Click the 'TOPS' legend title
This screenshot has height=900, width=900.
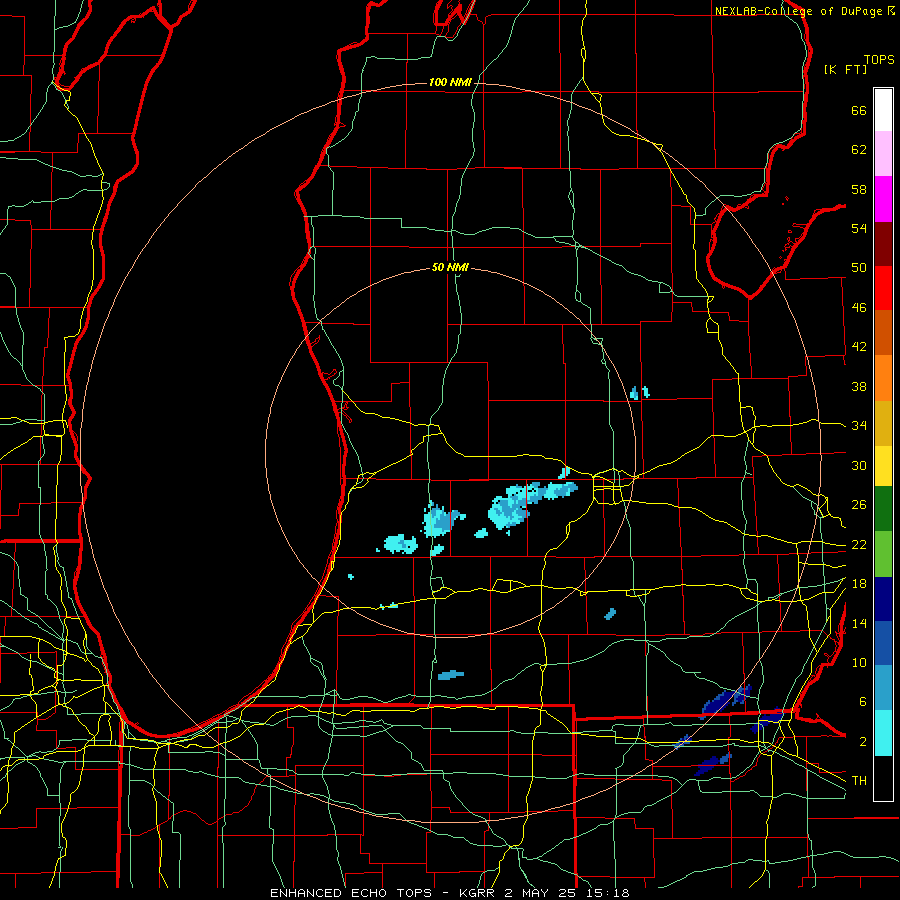pos(879,60)
